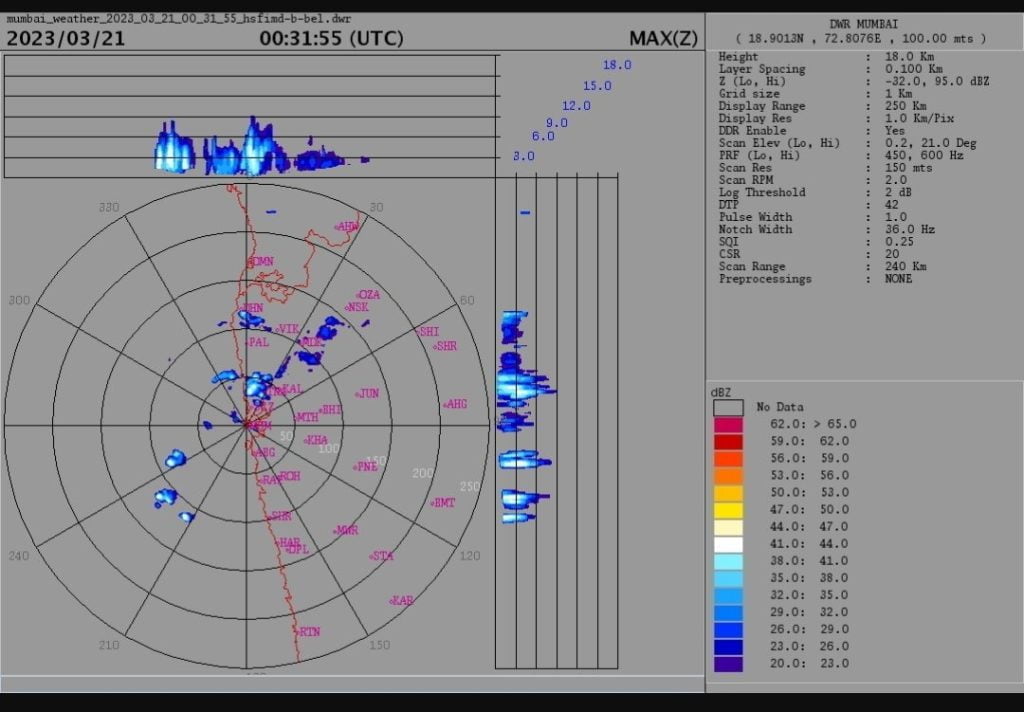
Task: Click the NSK station label
Action: [x=357, y=307]
